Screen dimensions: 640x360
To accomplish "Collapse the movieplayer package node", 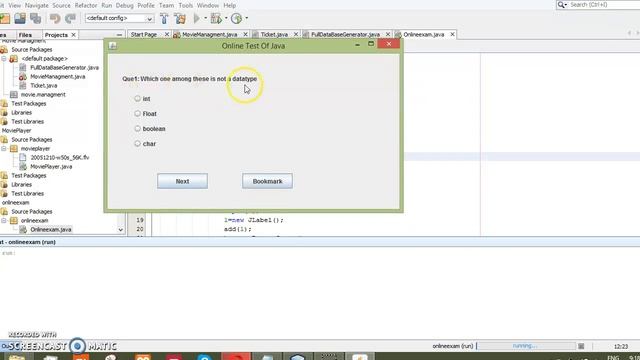I will 4,149.
